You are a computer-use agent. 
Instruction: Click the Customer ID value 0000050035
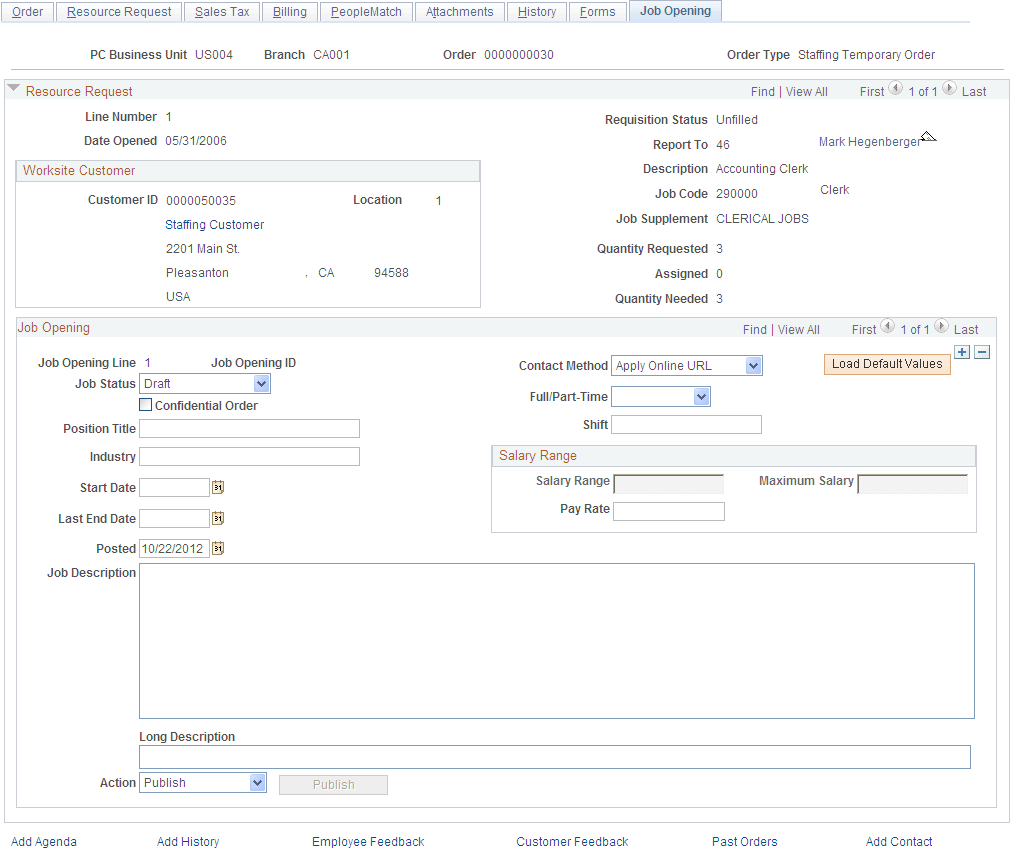201,201
